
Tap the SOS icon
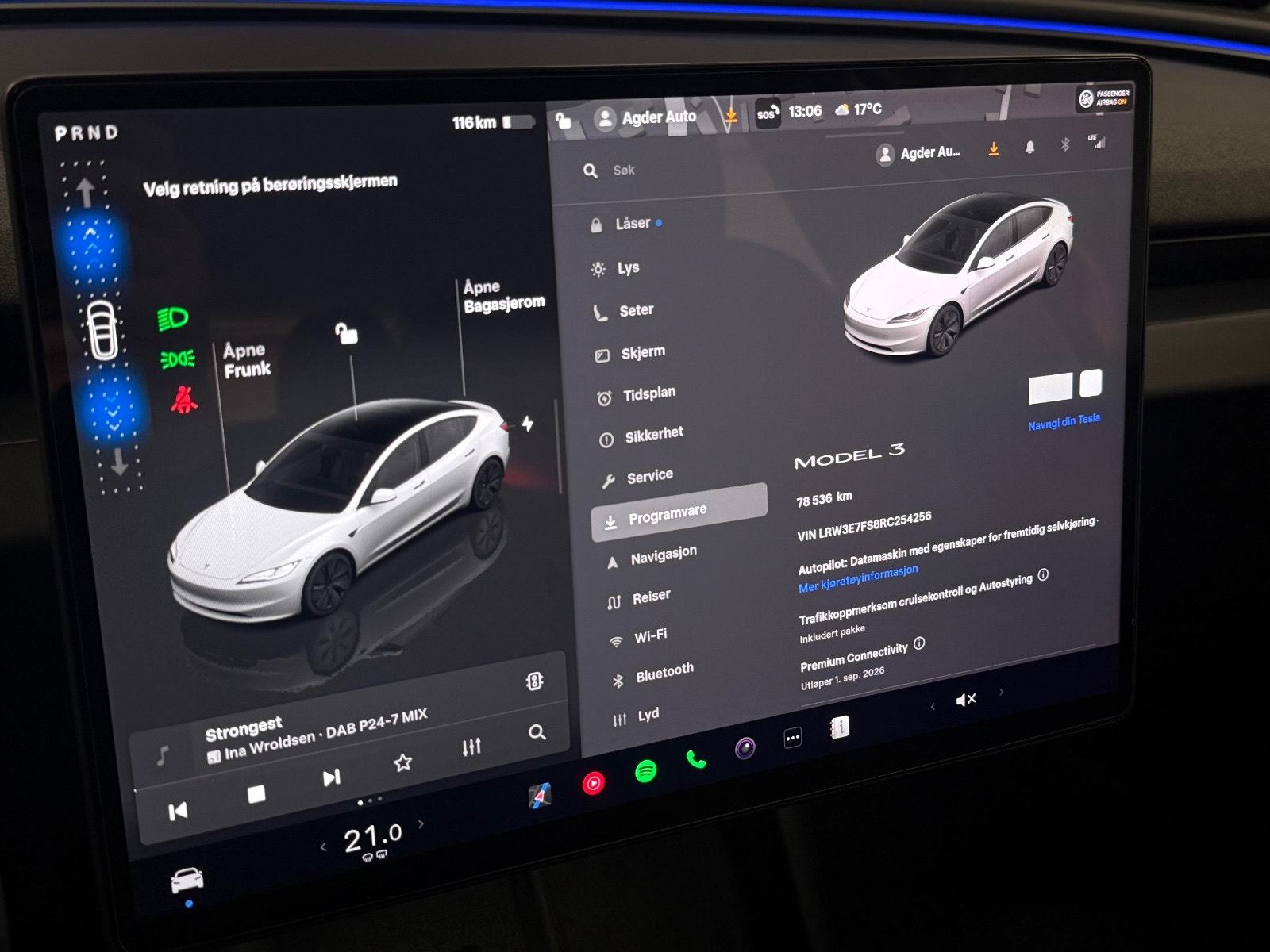click(767, 113)
